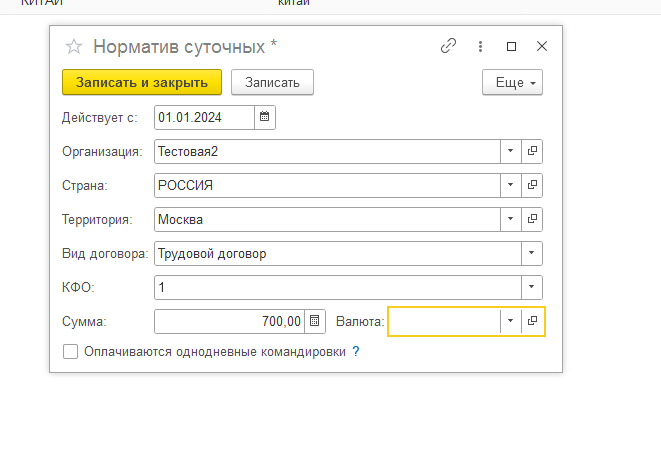Enable Оплачиваются однодневные командировки checkbox
Viewport: 661px width, 451px height.
(x=70, y=352)
